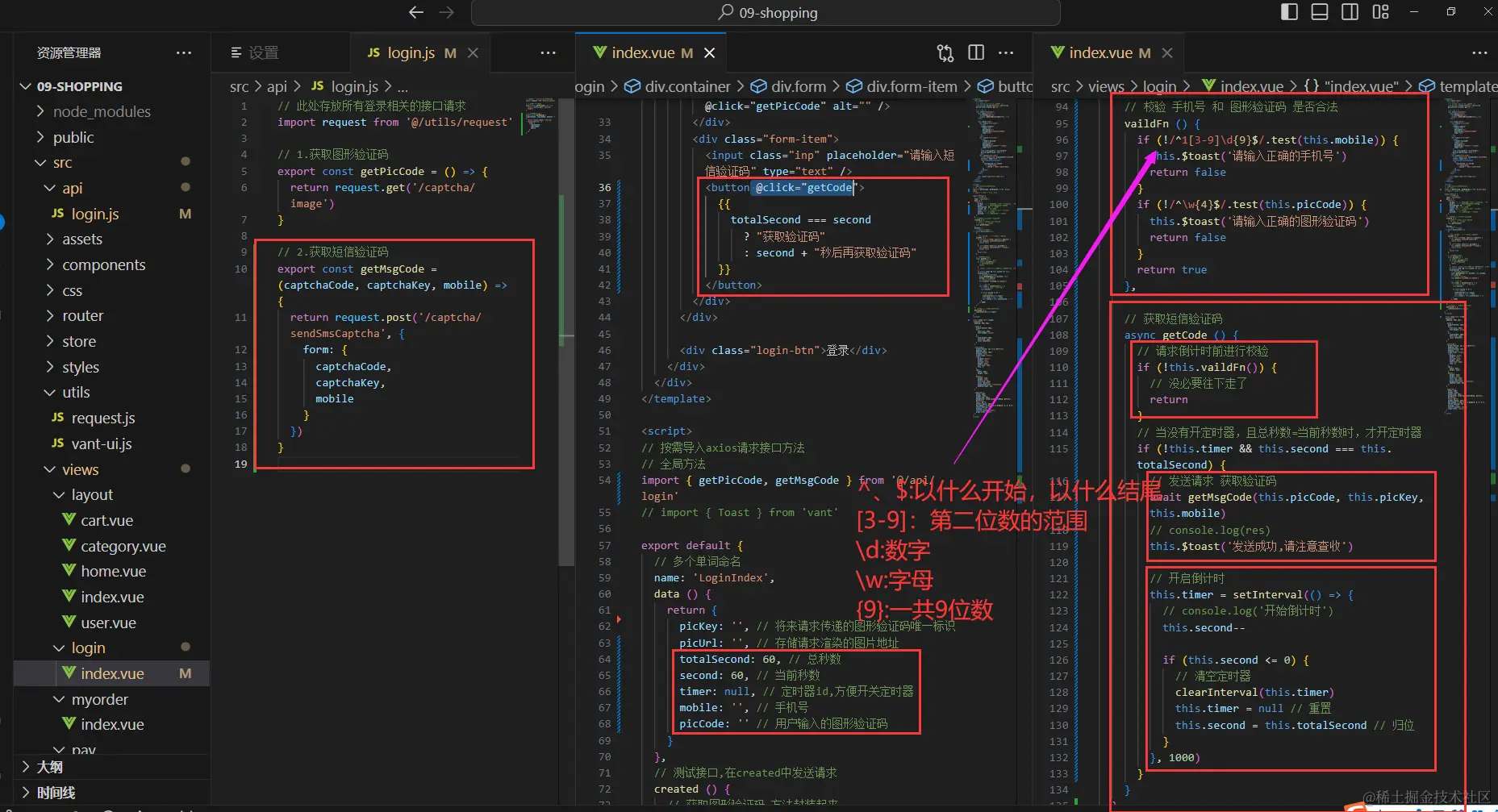Close the middle index.vue tab
This screenshot has height=812, width=1498.
[710, 52]
